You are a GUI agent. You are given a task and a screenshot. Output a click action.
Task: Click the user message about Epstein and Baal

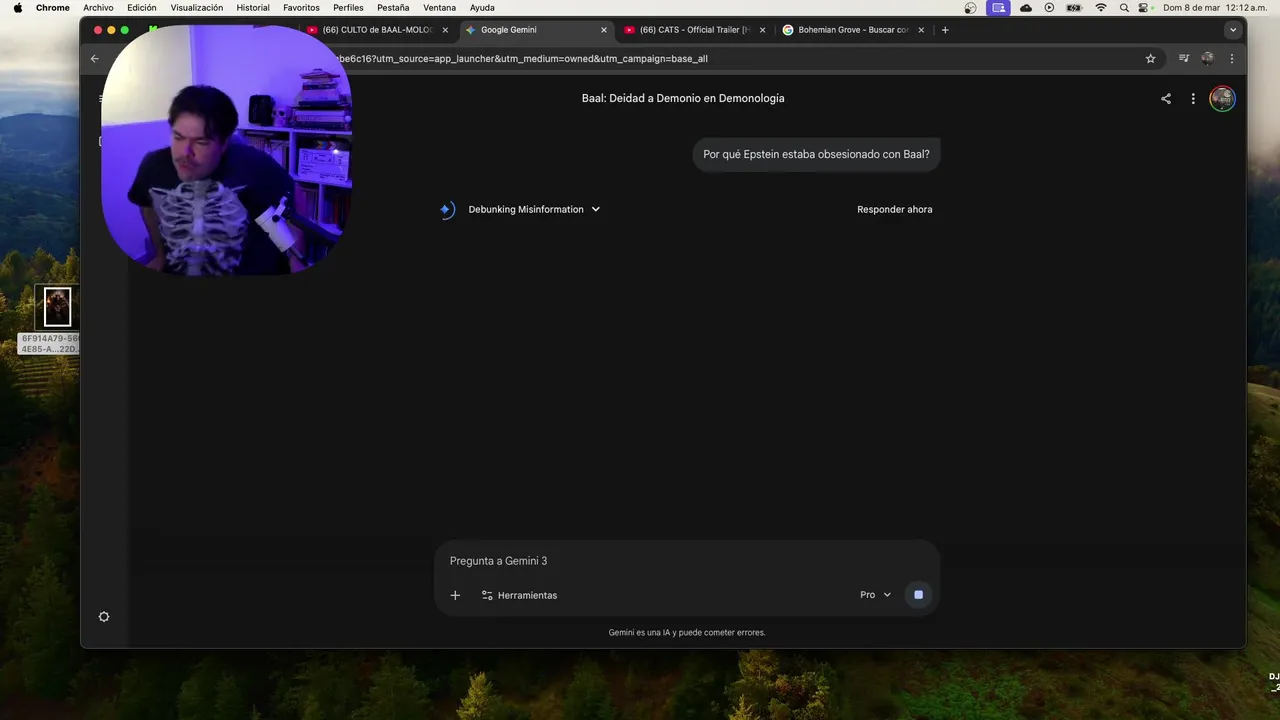click(816, 154)
